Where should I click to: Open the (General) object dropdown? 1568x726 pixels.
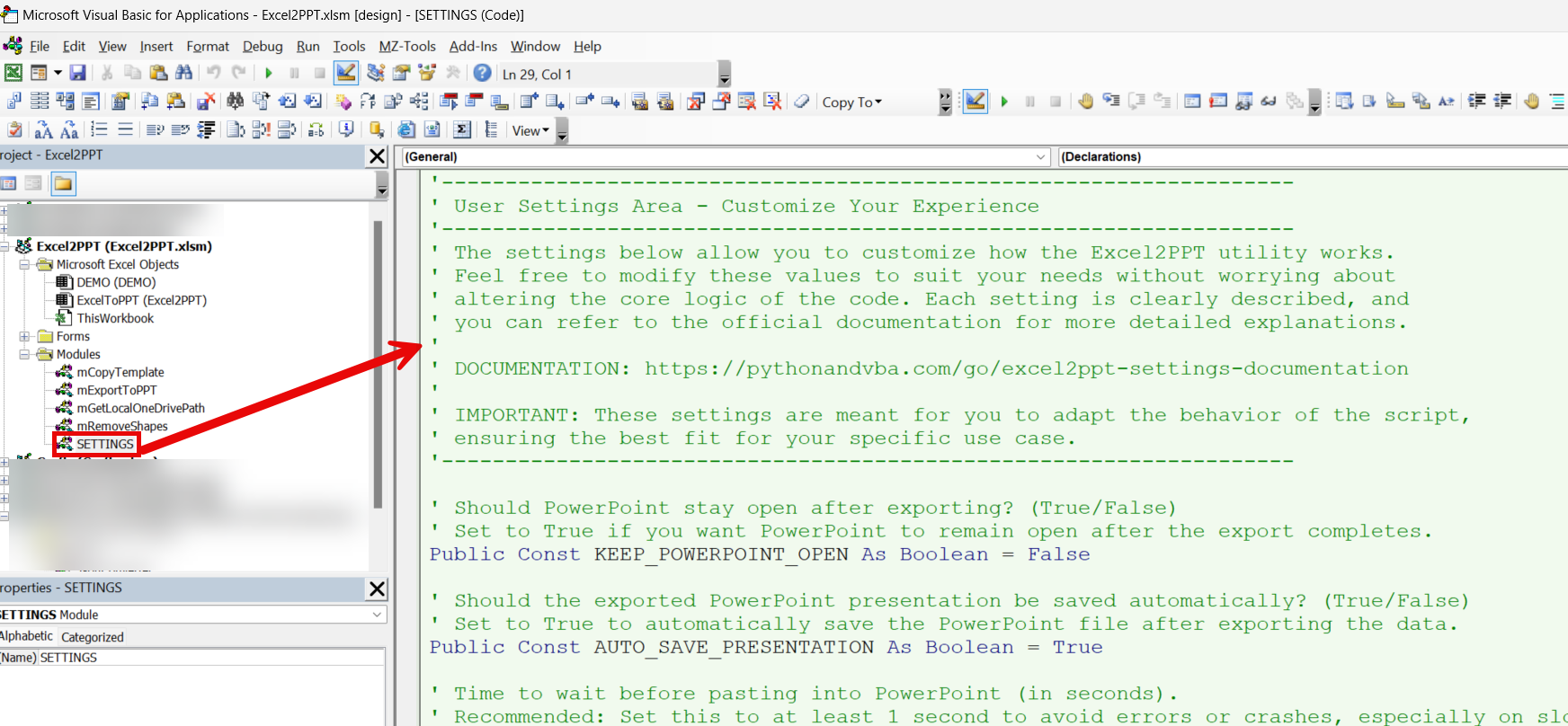coord(1041,156)
